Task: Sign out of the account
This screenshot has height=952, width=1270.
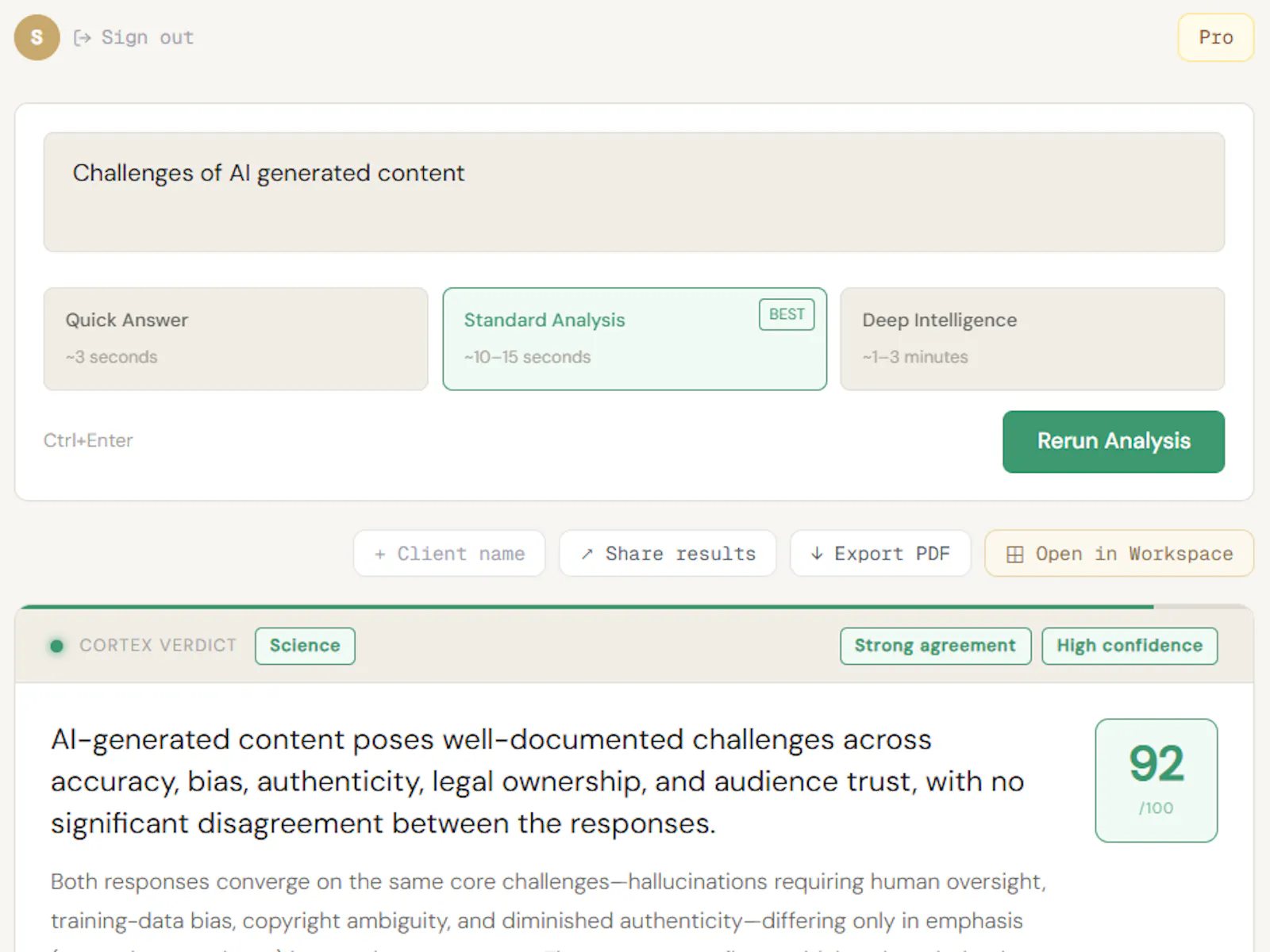Action: [133, 37]
